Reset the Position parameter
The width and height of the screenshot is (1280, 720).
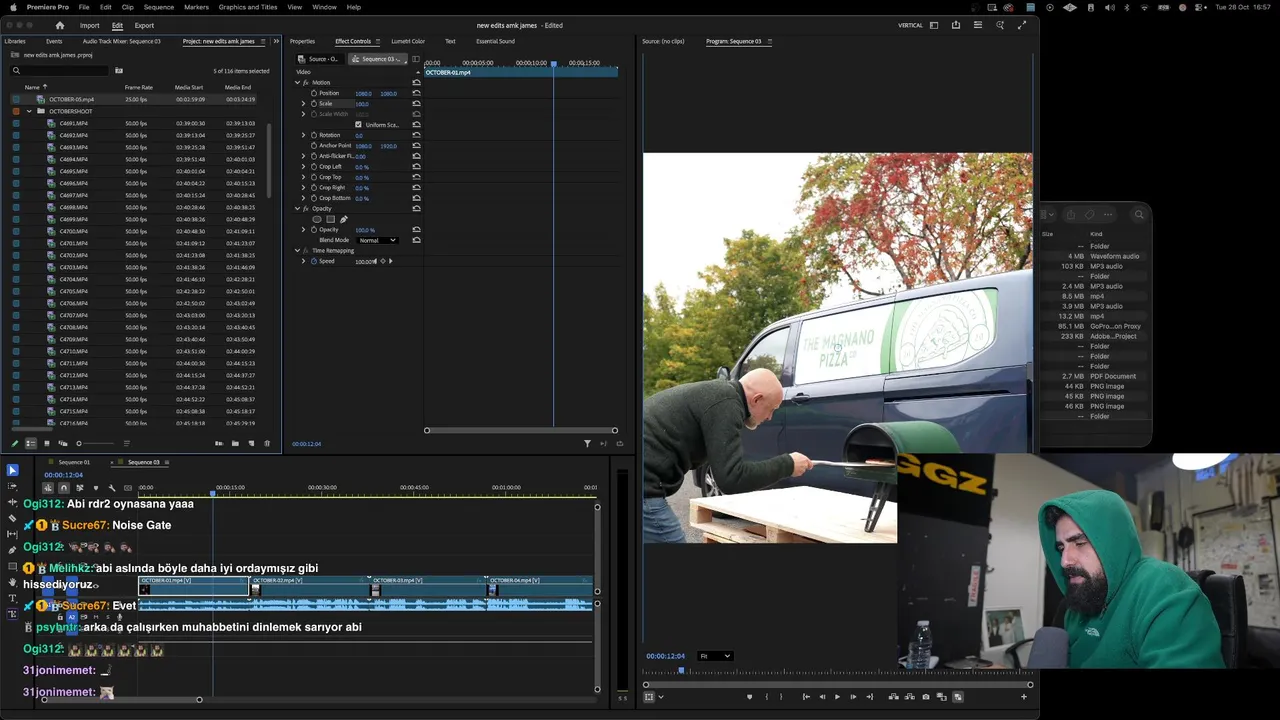pos(416,93)
